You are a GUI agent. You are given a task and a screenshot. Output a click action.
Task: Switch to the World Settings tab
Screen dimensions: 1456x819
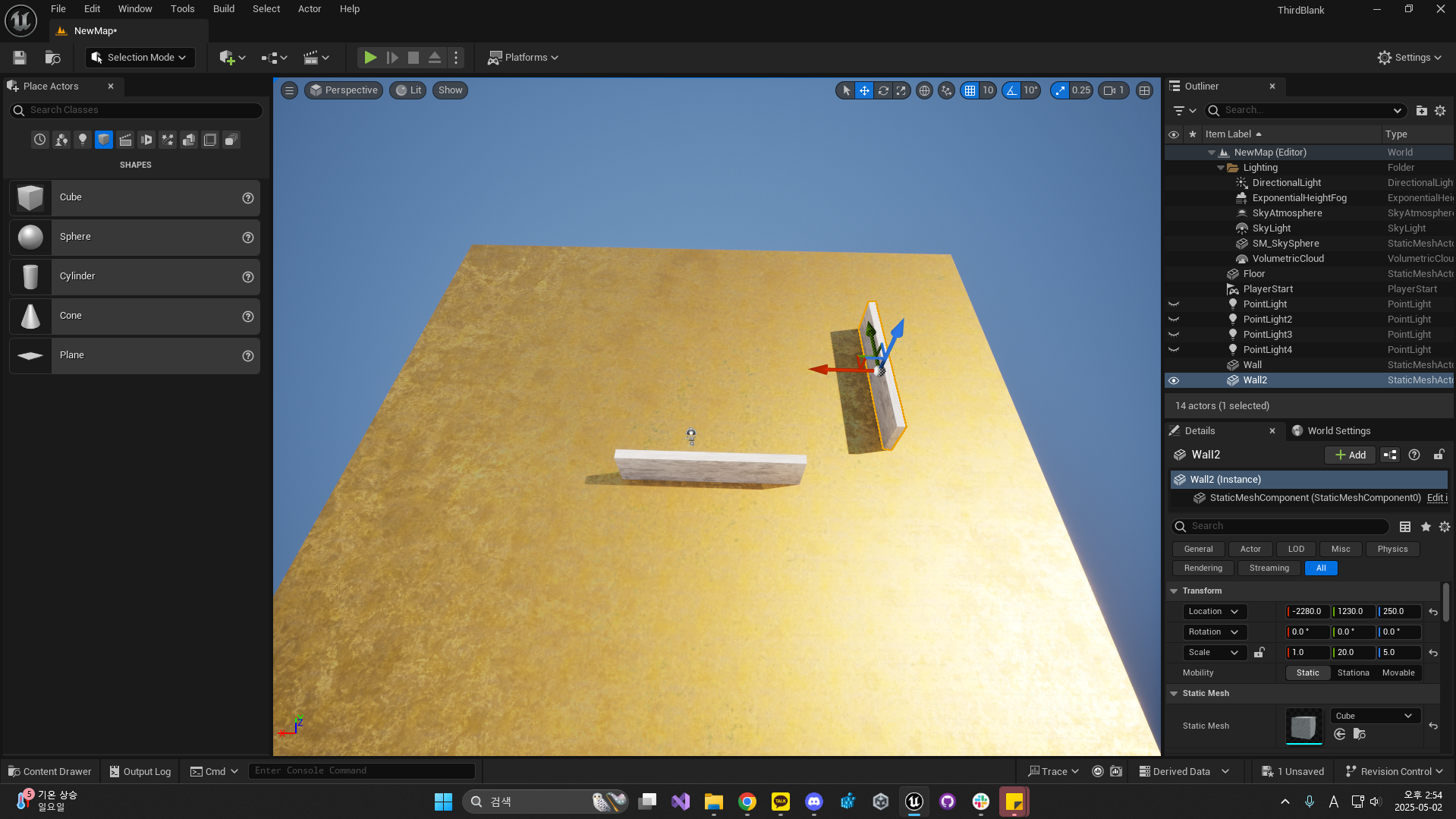point(1331,431)
